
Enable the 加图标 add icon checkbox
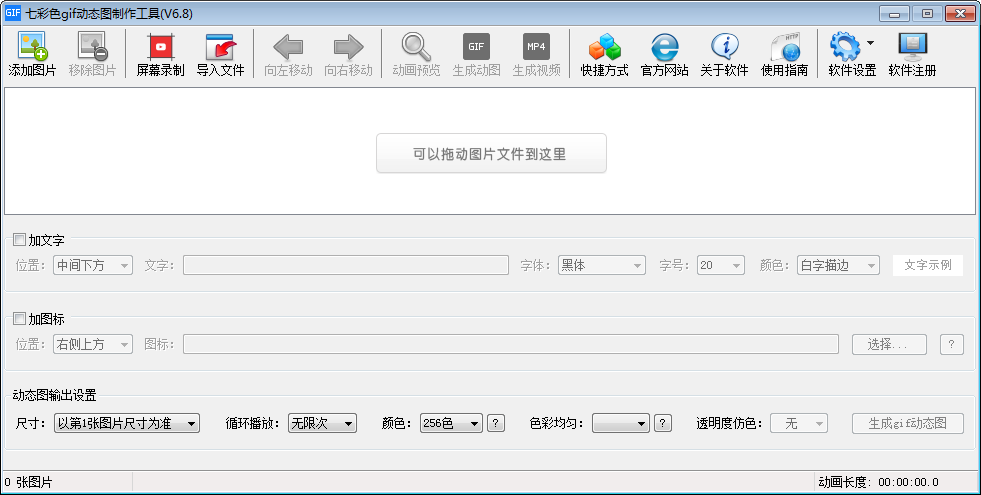coord(20,319)
